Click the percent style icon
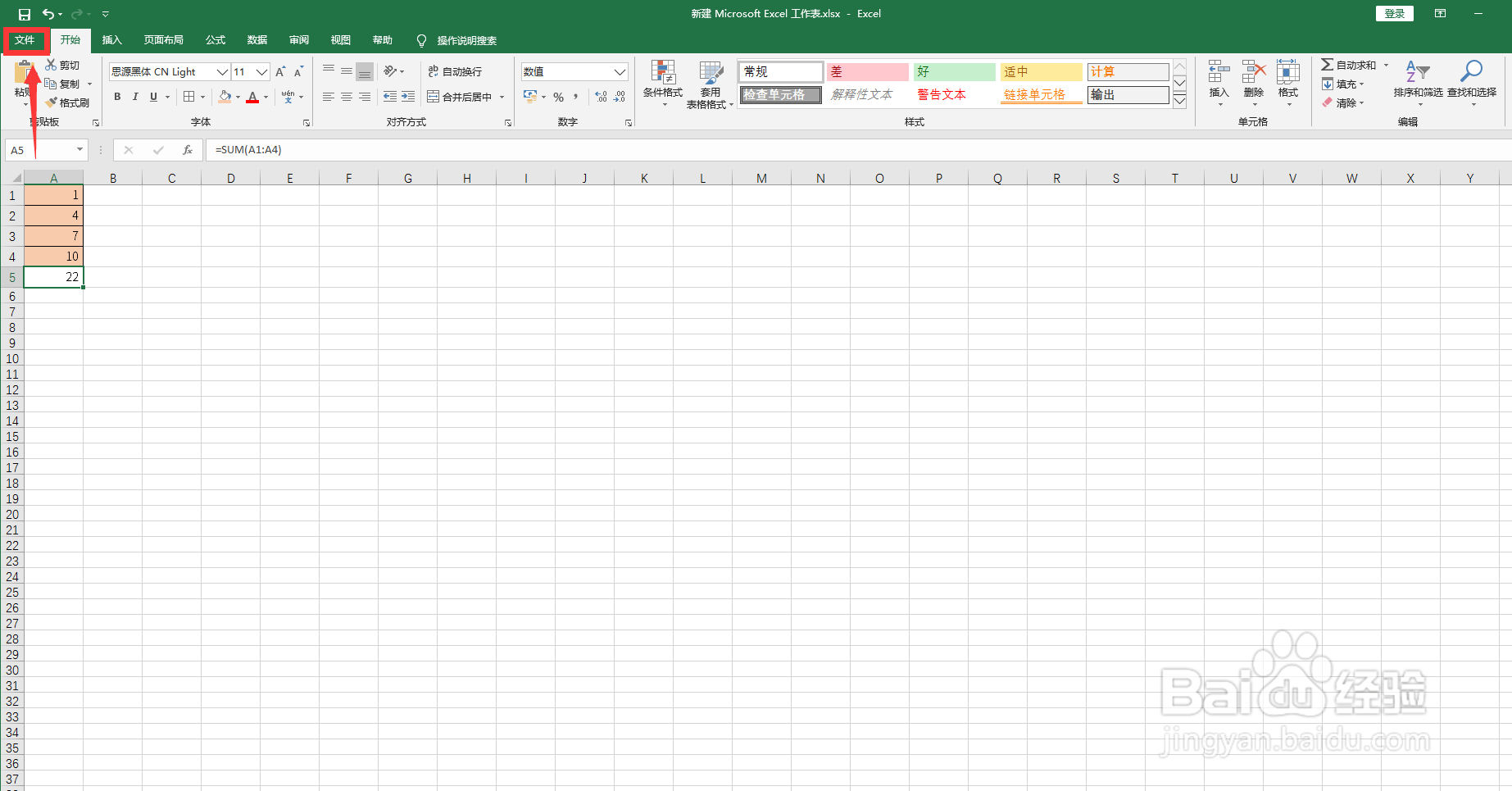Screen dimensions: 1512x791 [x=558, y=97]
